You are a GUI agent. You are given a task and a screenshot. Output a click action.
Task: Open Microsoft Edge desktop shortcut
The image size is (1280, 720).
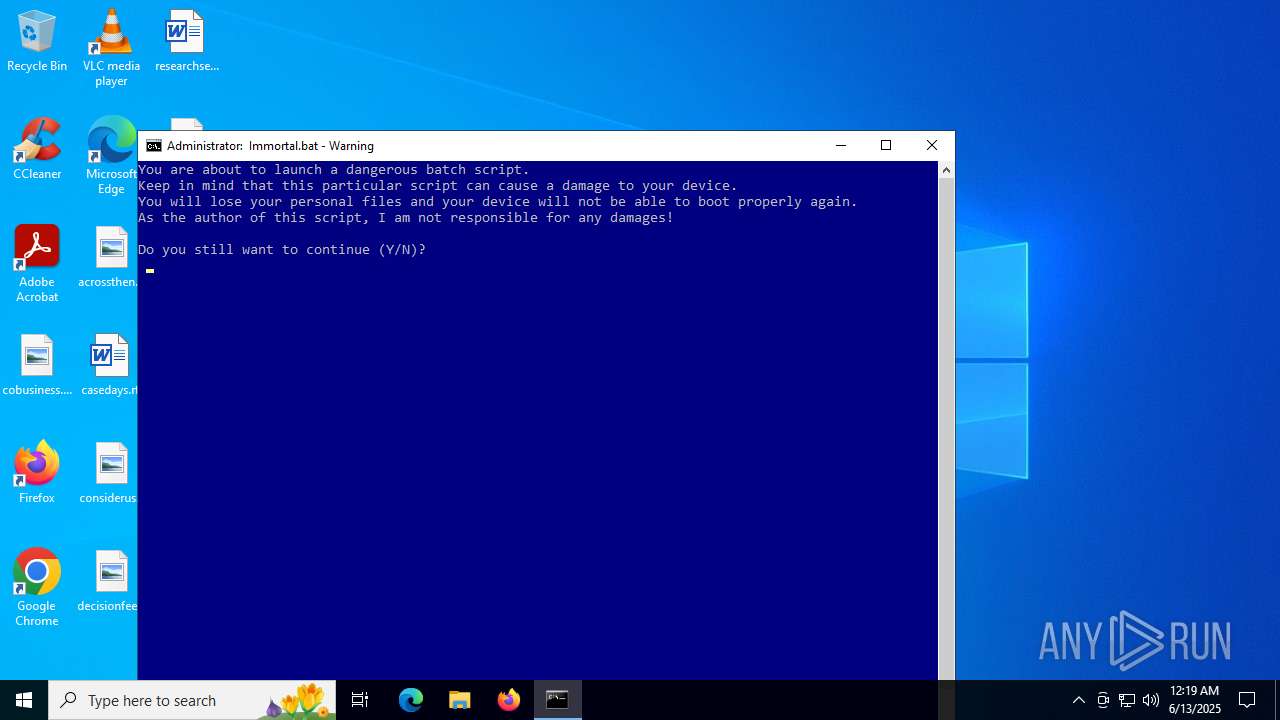(111, 156)
